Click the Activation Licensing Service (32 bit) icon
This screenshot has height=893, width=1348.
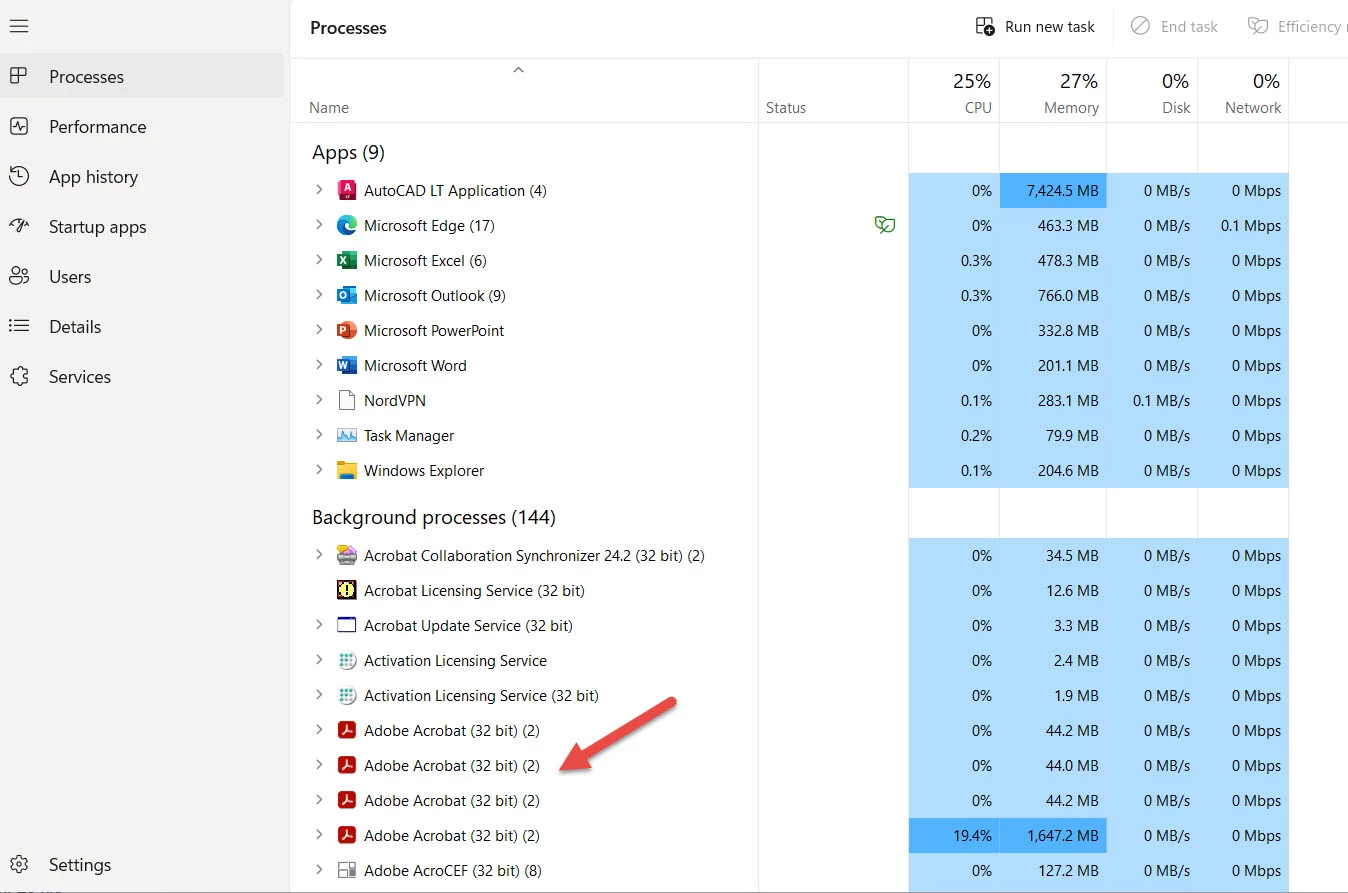[x=347, y=695]
